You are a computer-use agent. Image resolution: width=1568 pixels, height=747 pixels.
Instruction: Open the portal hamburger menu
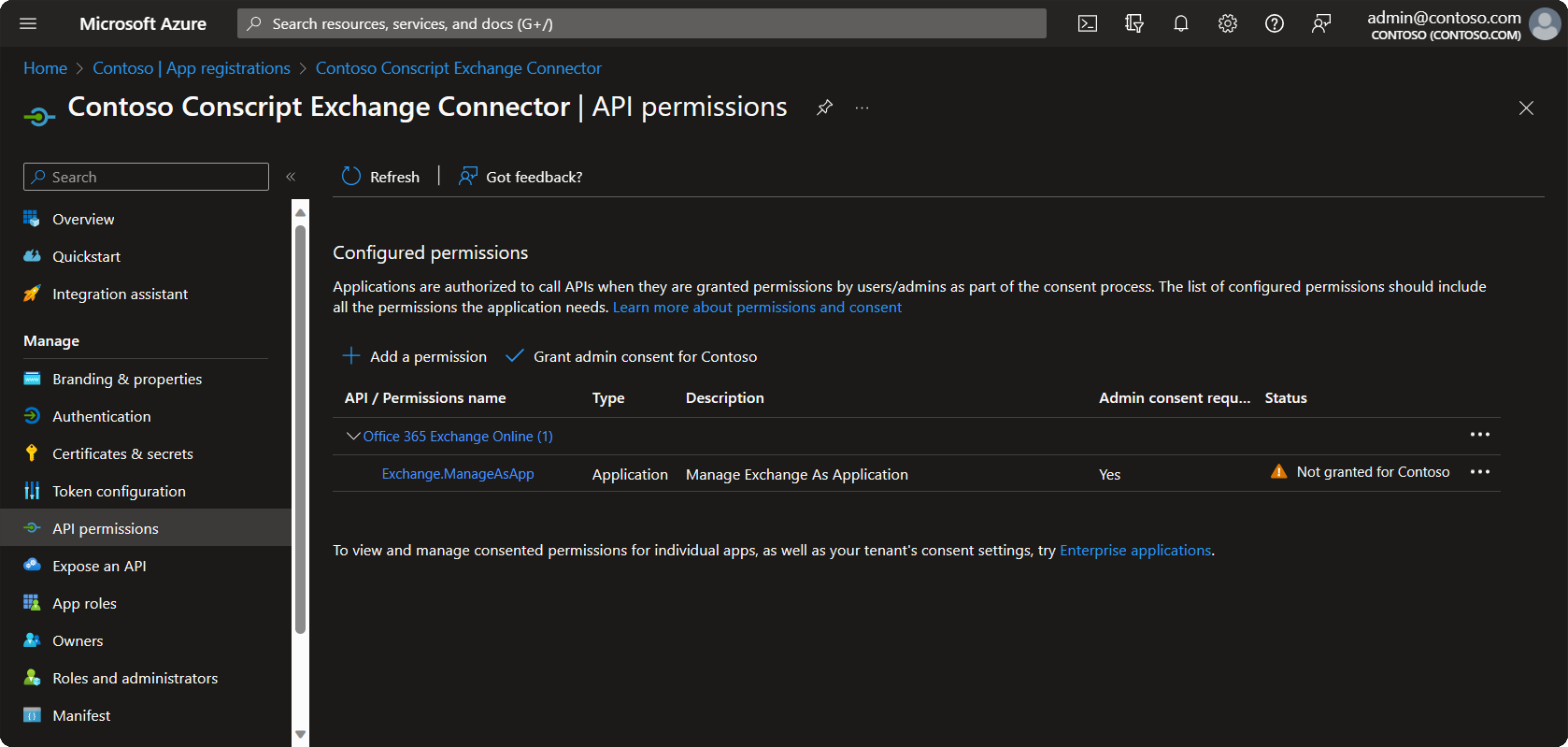[x=28, y=23]
